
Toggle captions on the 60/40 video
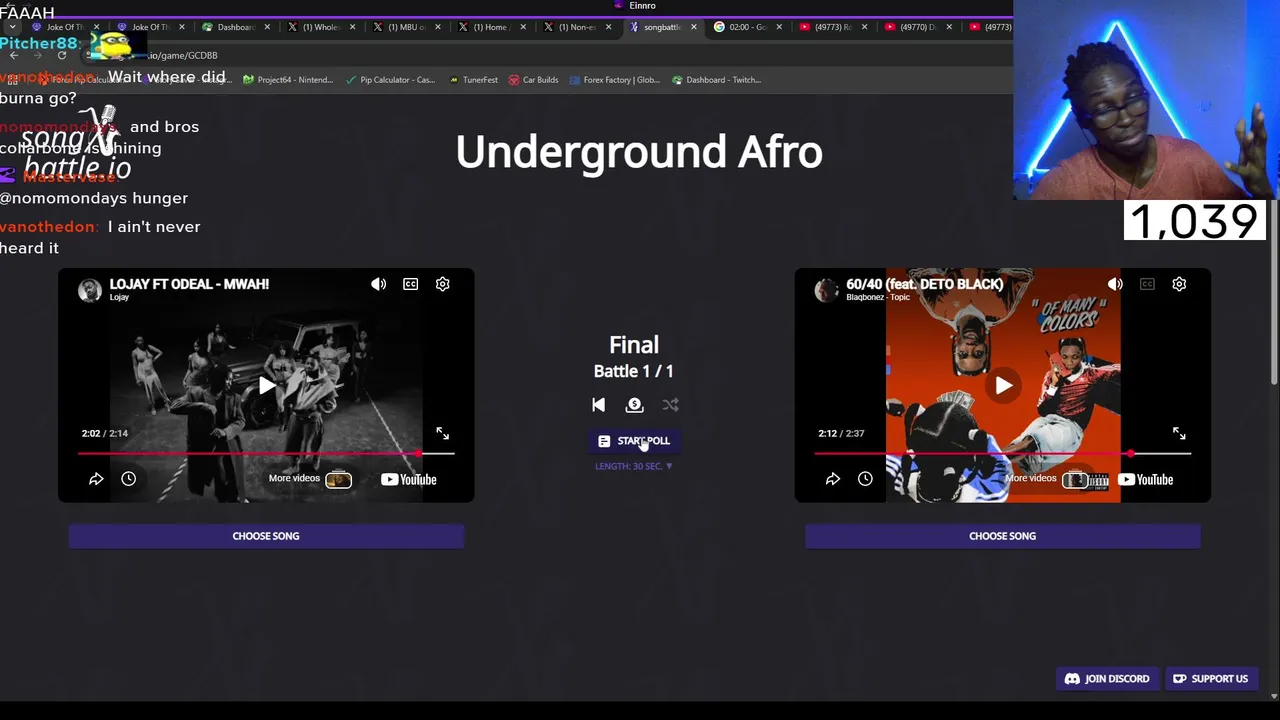click(1147, 284)
